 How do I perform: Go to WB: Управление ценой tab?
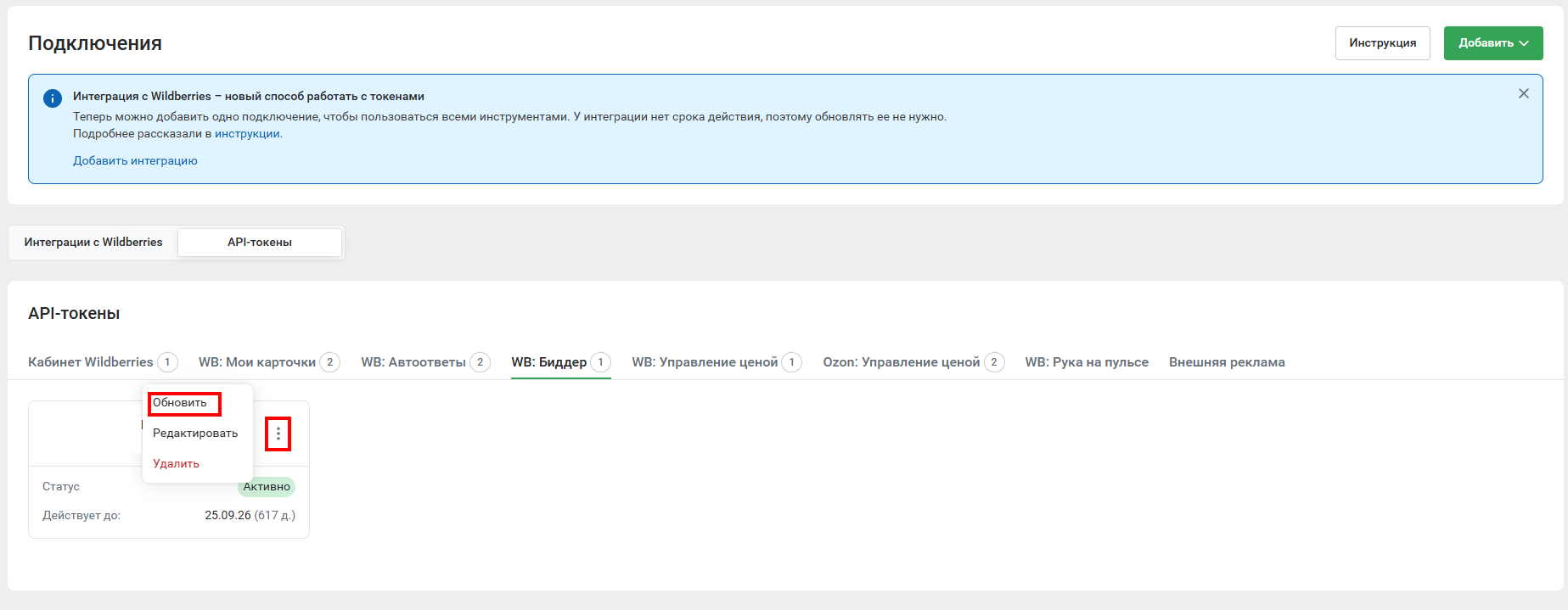click(x=717, y=362)
